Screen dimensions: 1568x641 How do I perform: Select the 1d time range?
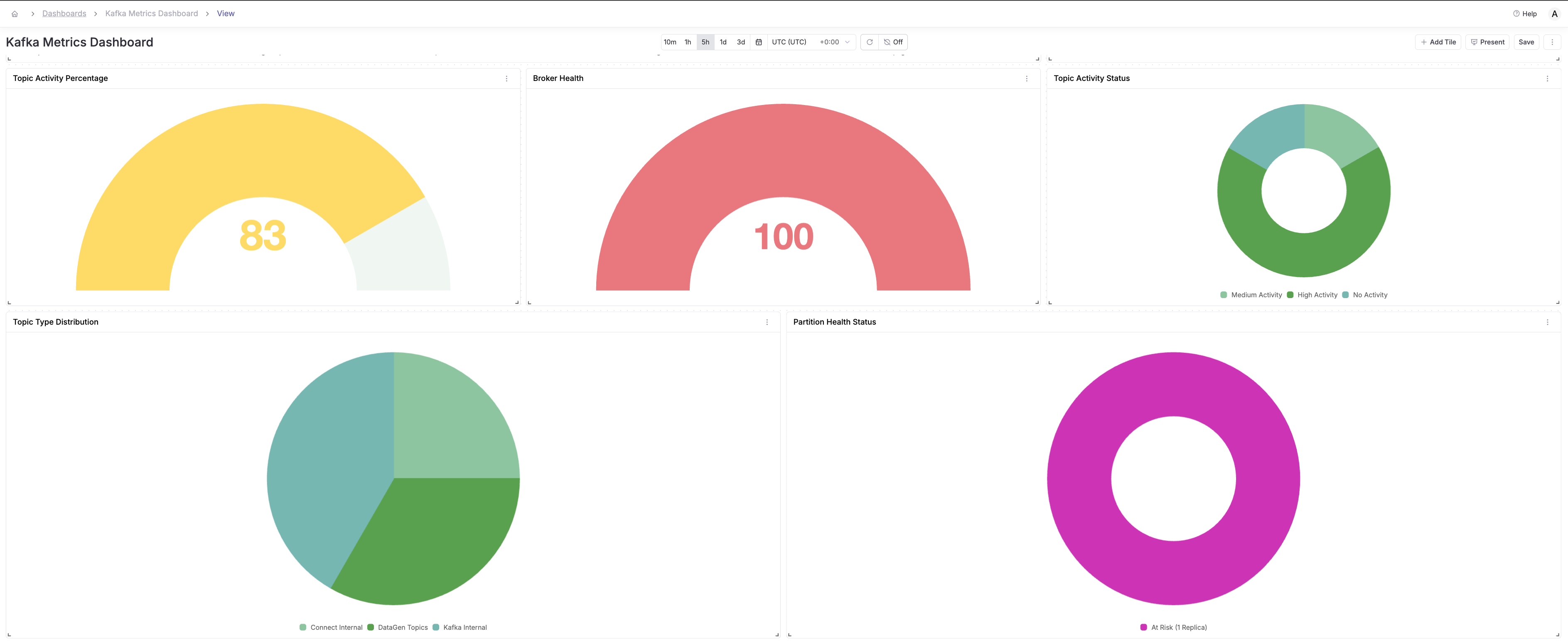[x=723, y=42]
